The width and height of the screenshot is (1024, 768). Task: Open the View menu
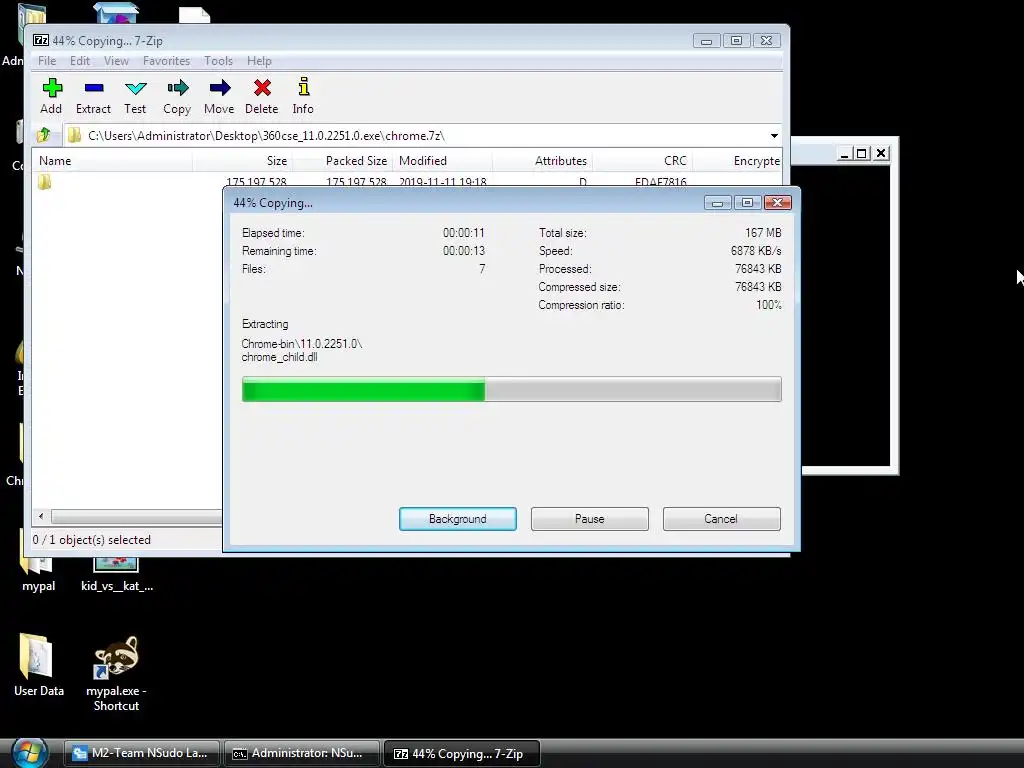click(x=116, y=61)
